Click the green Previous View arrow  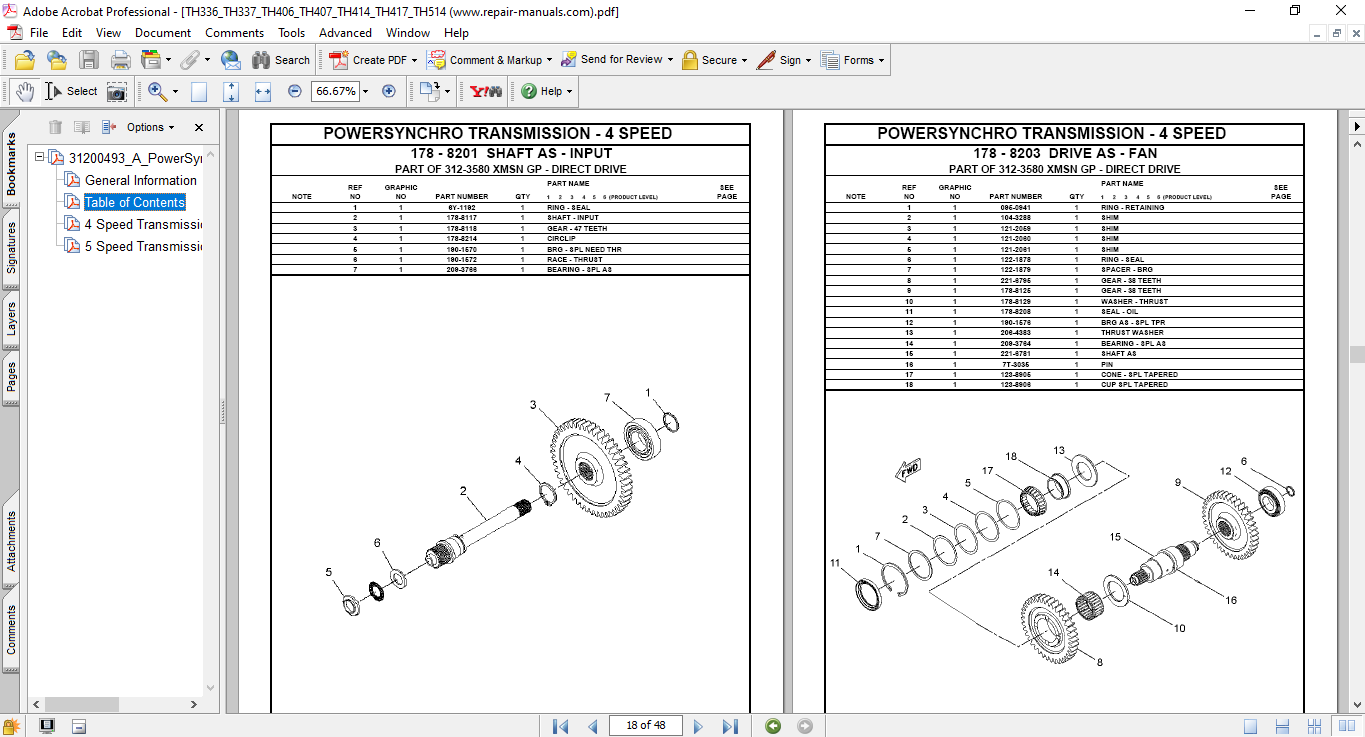(772, 726)
